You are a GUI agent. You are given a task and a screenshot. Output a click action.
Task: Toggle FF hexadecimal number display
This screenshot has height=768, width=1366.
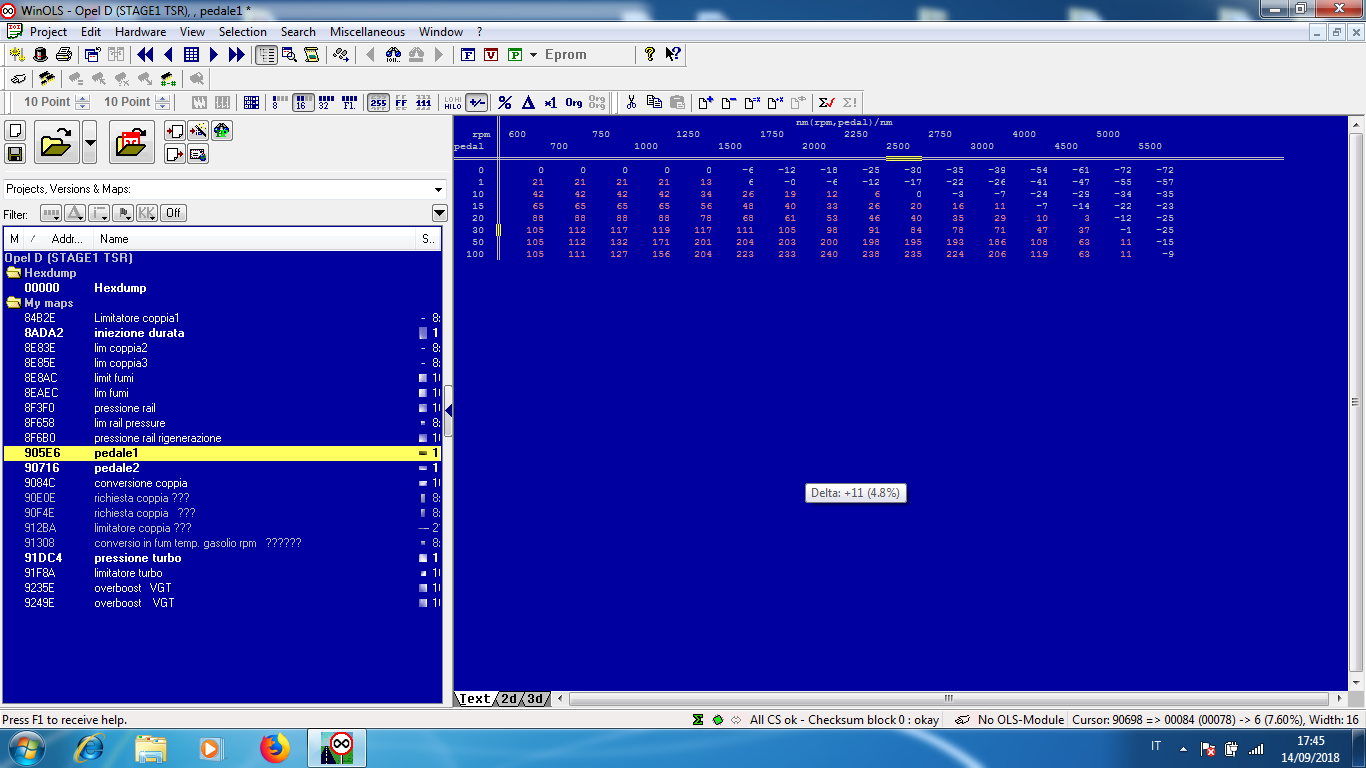(x=401, y=102)
